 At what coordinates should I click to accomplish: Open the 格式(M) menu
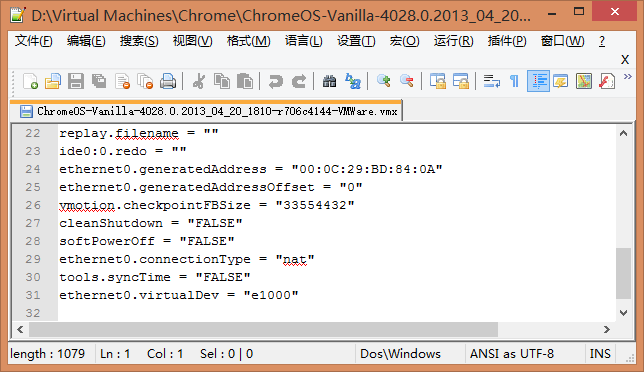248,41
